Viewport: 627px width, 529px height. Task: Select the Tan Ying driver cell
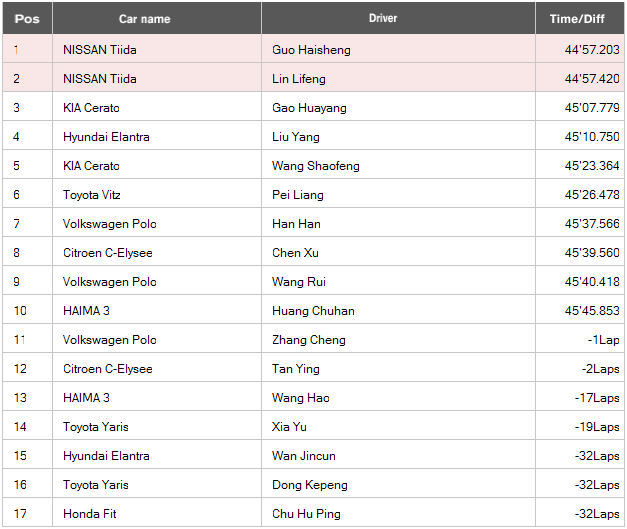[398, 367]
